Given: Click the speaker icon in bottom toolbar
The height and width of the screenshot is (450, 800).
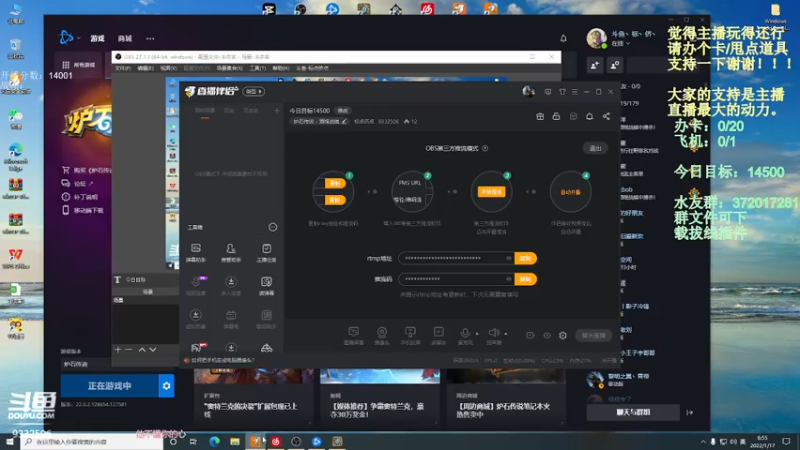Looking at the screenshot, I should [x=493, y=333].
